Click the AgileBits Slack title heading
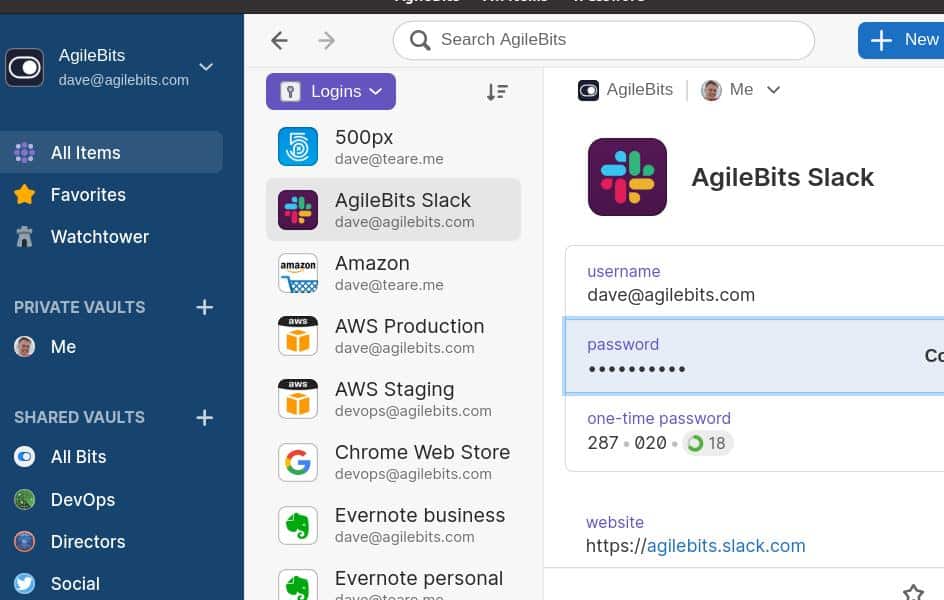 782,177
